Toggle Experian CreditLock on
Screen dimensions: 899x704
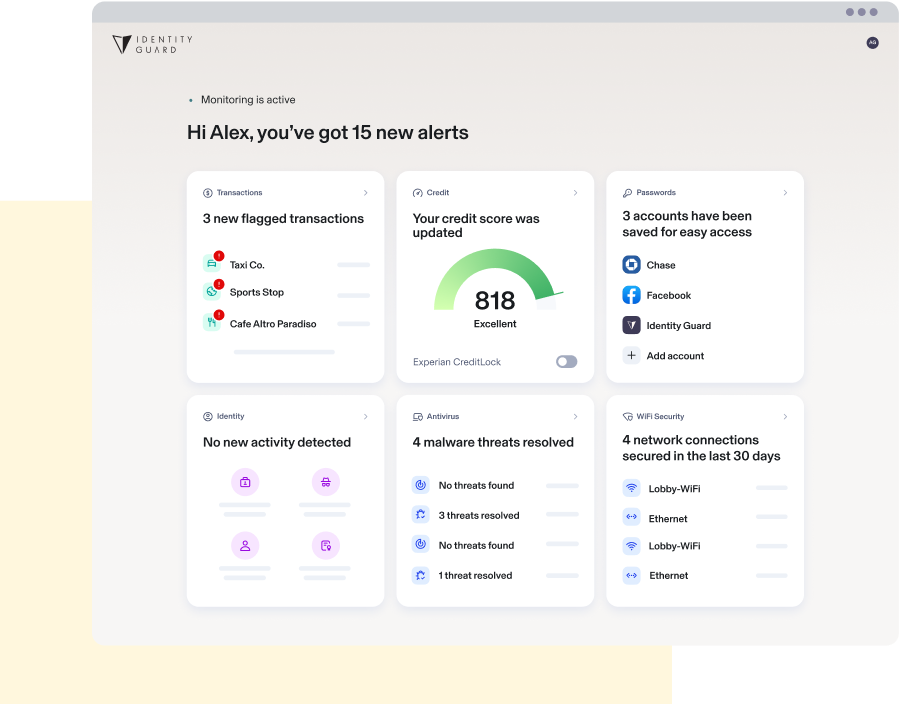point(566,361)
